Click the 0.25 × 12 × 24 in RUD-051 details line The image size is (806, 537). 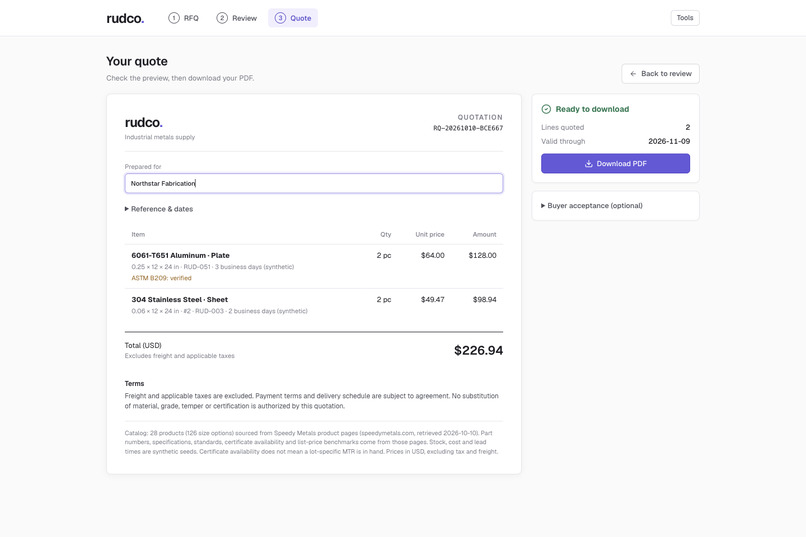(212, 267)
